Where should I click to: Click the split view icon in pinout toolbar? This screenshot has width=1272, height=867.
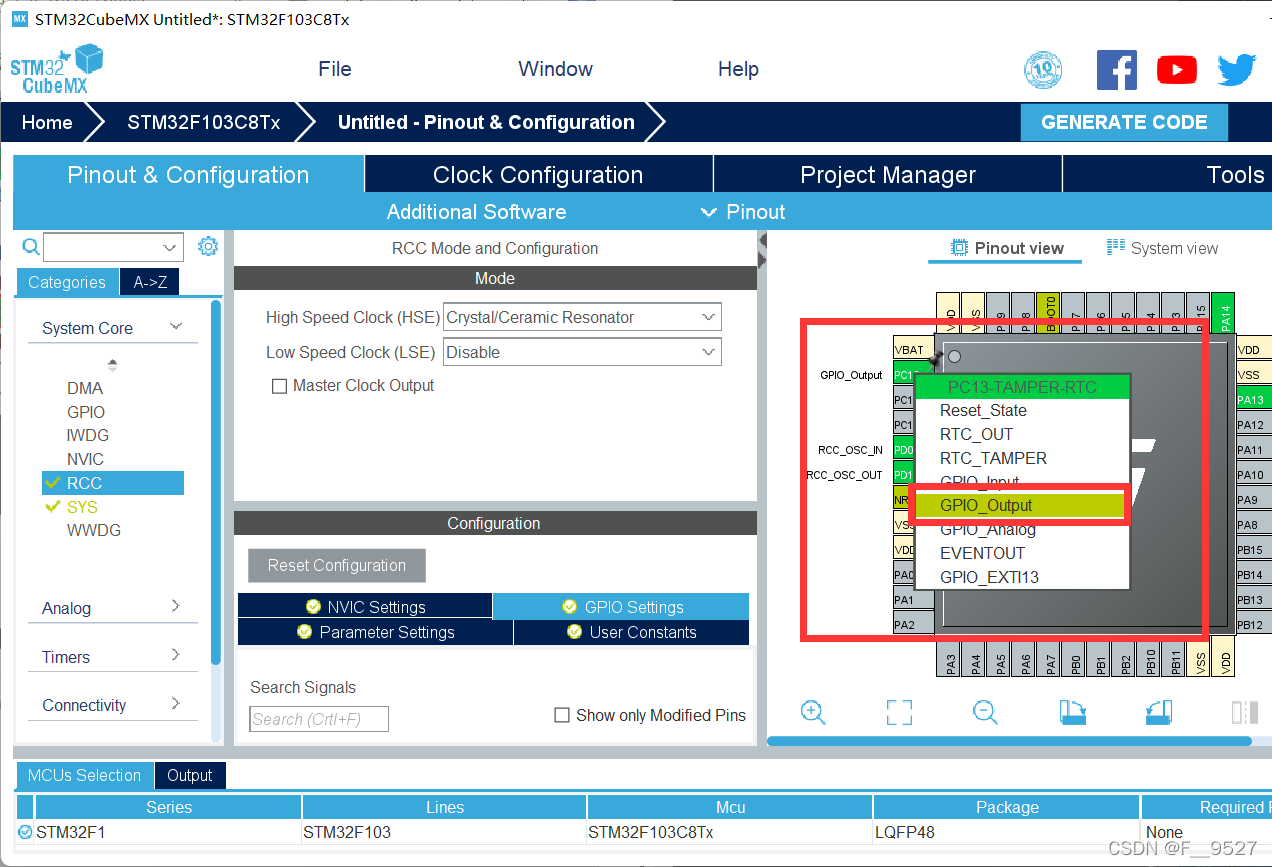click(1245, 712)
